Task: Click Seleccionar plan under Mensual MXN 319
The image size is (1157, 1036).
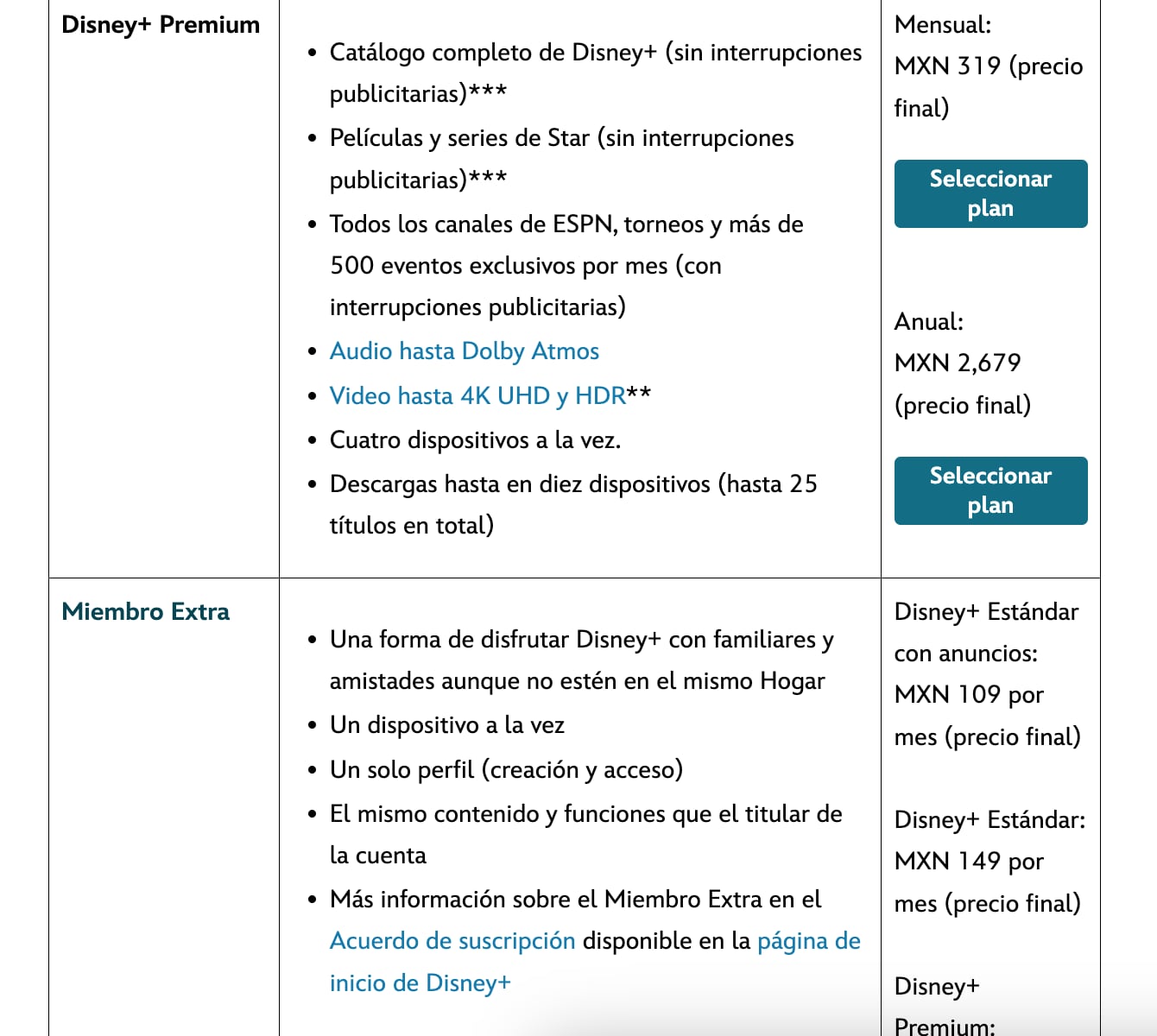Action: pos(990,193)
